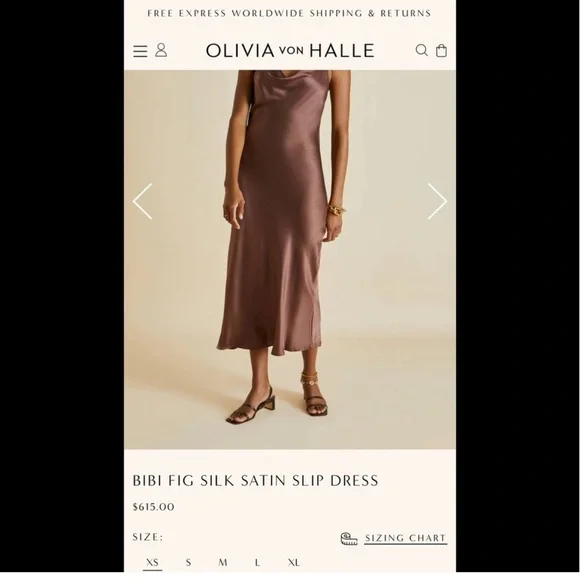The width and height of the screenshot is (580, 580).
Task: Click the measuring tape sizing icon
Action: 349,539
